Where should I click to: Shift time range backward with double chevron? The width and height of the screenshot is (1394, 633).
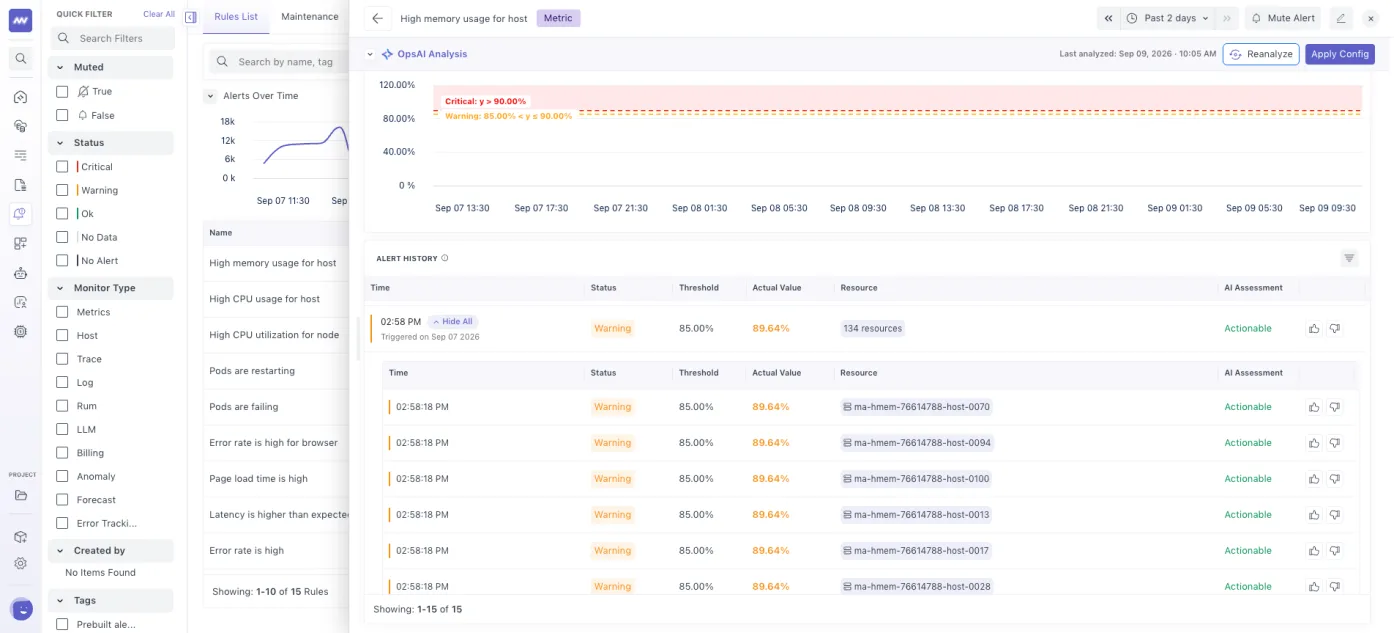click(1108, 18)
